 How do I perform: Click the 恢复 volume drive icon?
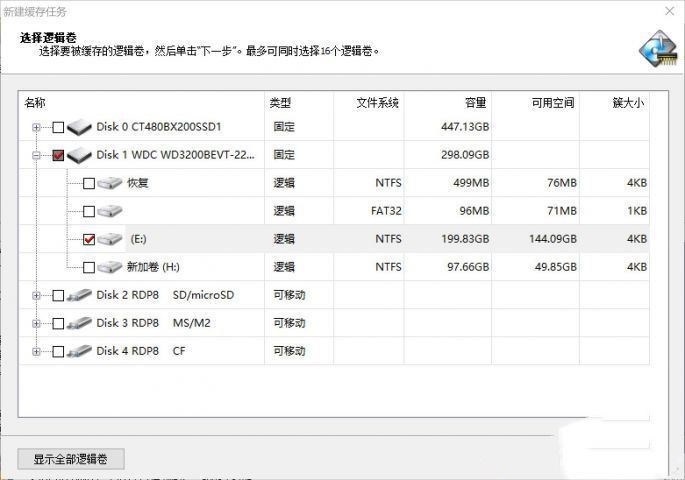tap(110, 183)
